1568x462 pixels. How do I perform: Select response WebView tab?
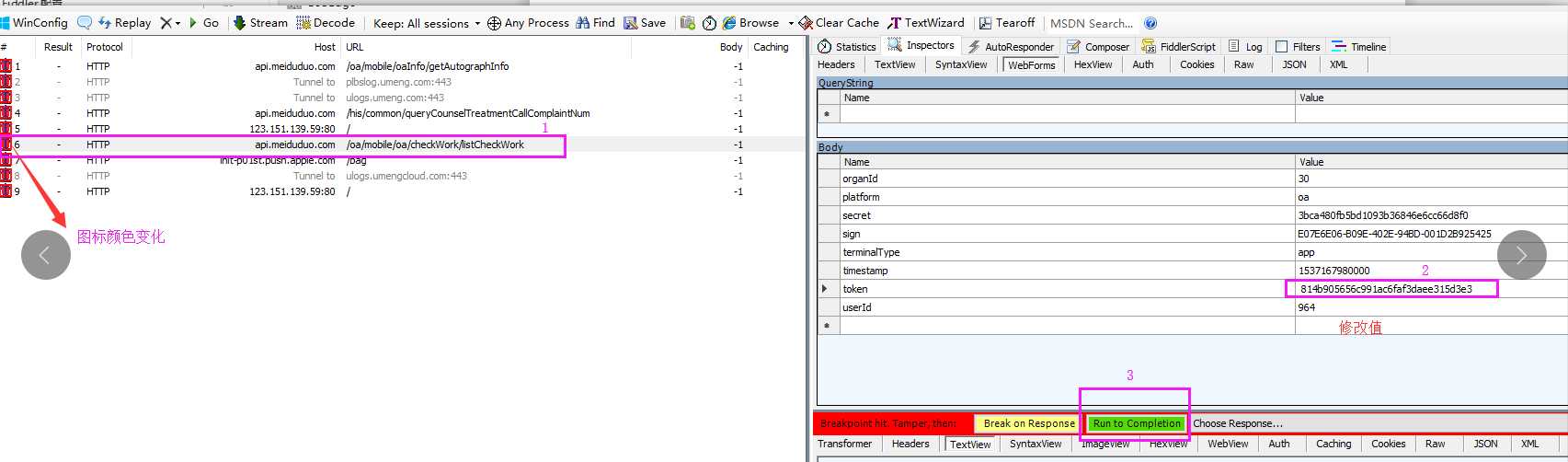[x=1228, y=444]
